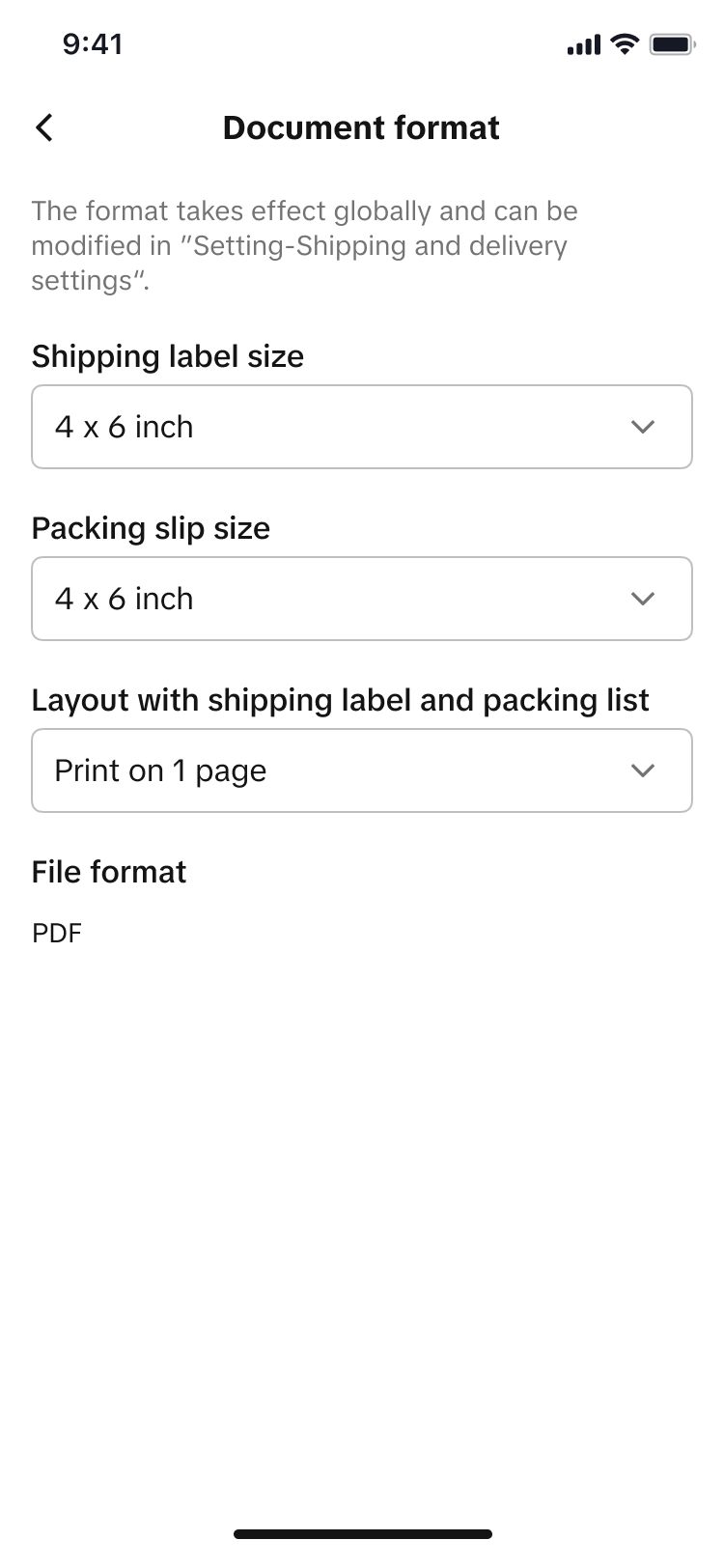Click the cellular signal strength icon
Image resolution: width=724 pixels, height=1568 pixels.
(x=583, y=44)
